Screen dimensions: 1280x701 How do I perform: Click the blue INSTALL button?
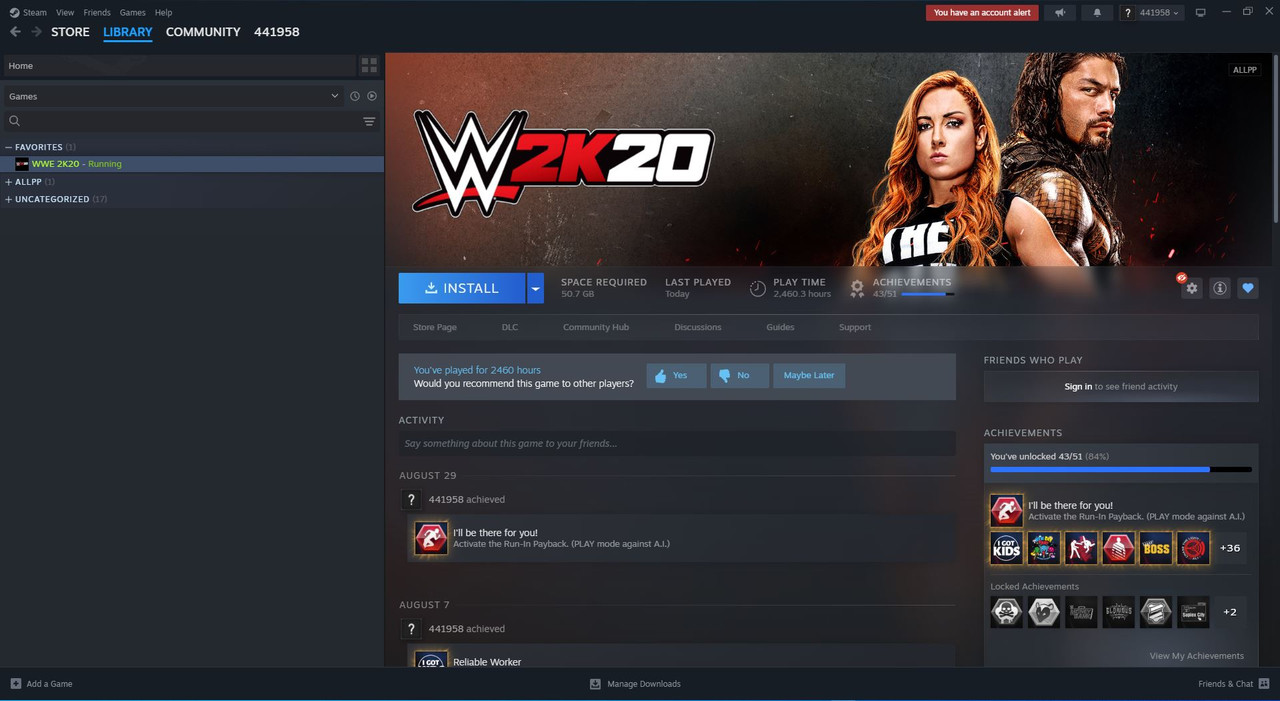point(461,288)
